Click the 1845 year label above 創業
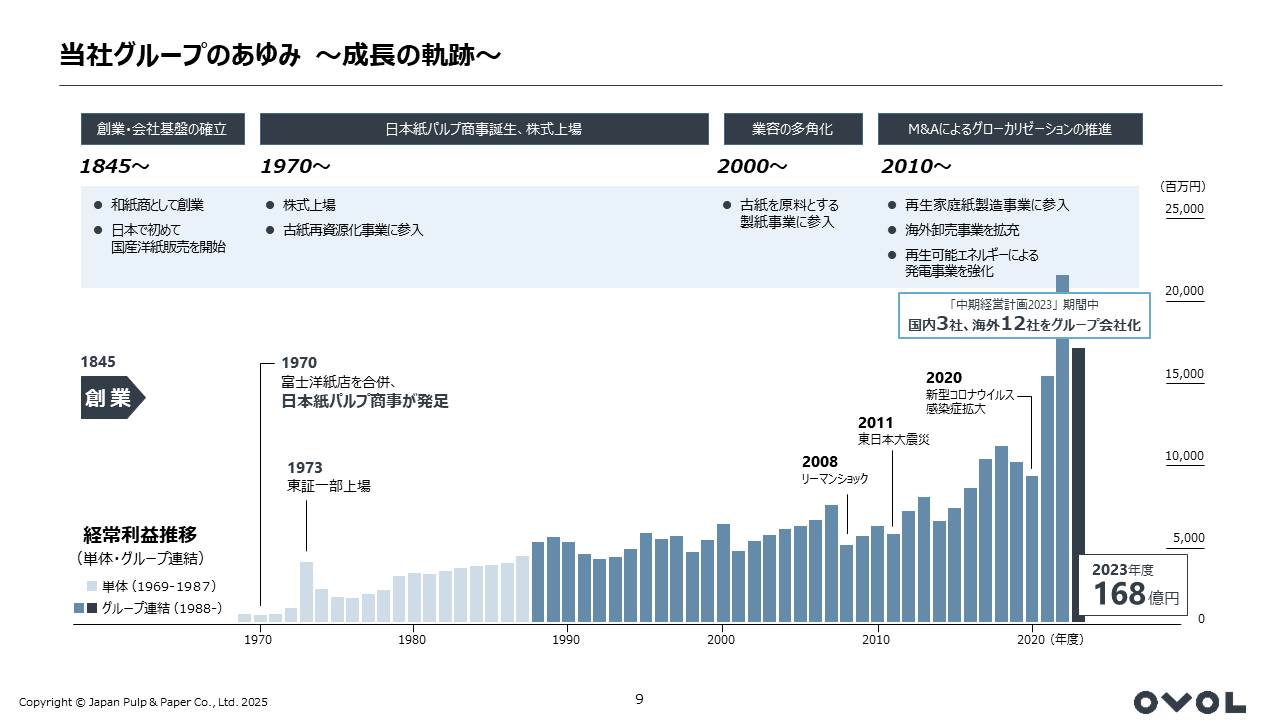The image size is (1280, 720). coord(98,361)
